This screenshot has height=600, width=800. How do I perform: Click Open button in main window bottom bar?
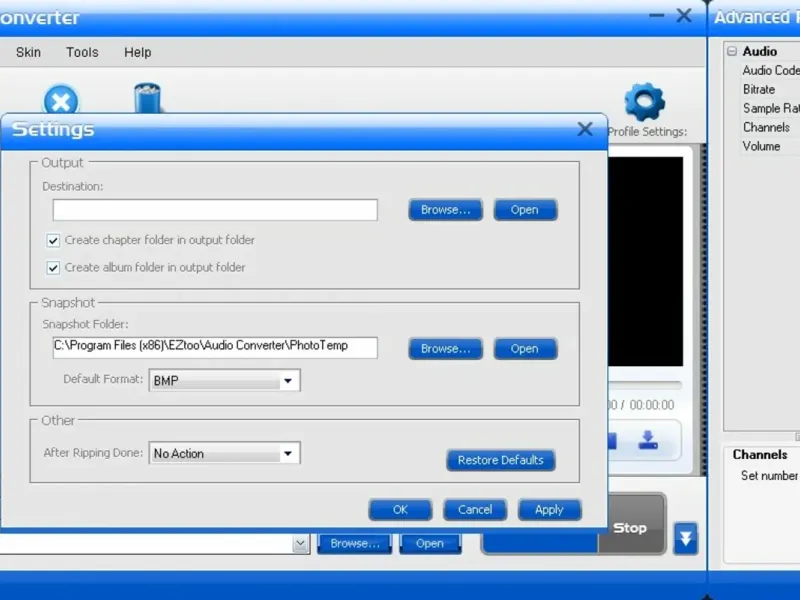point(430,543)
